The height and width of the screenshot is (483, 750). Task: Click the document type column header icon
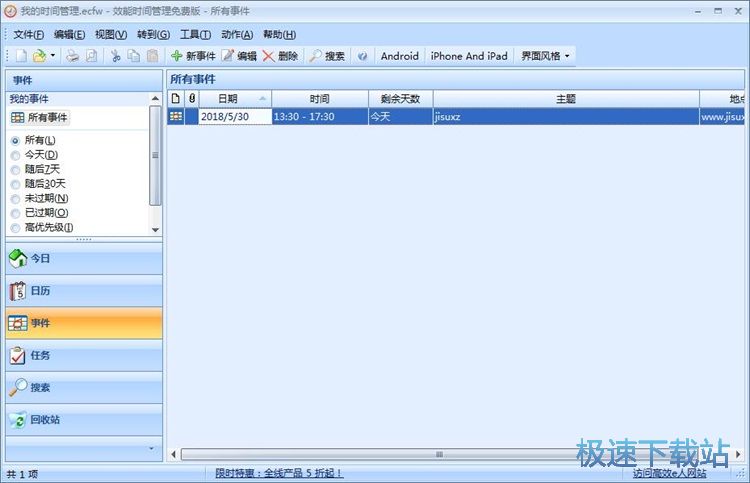pos(176,99)
